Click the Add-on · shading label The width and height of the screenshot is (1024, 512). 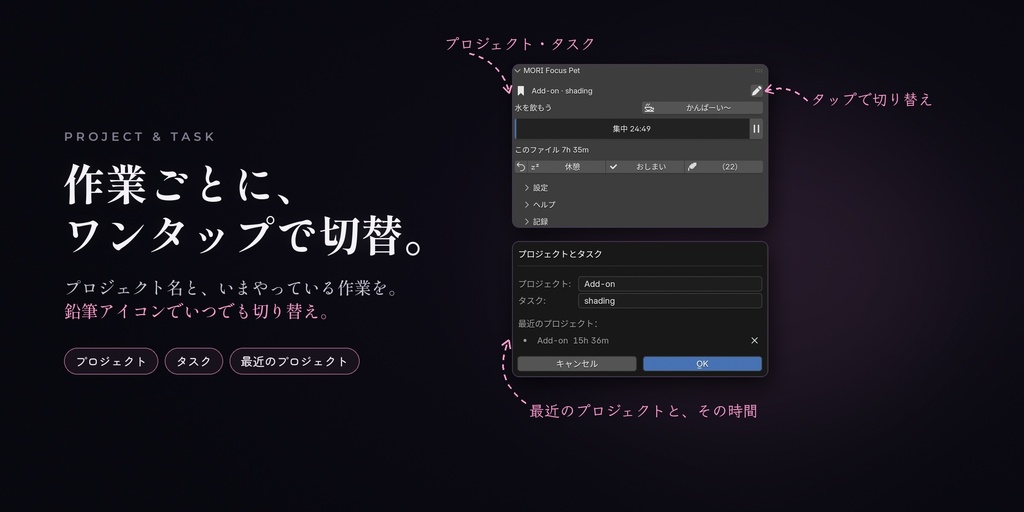coord(562,91)
